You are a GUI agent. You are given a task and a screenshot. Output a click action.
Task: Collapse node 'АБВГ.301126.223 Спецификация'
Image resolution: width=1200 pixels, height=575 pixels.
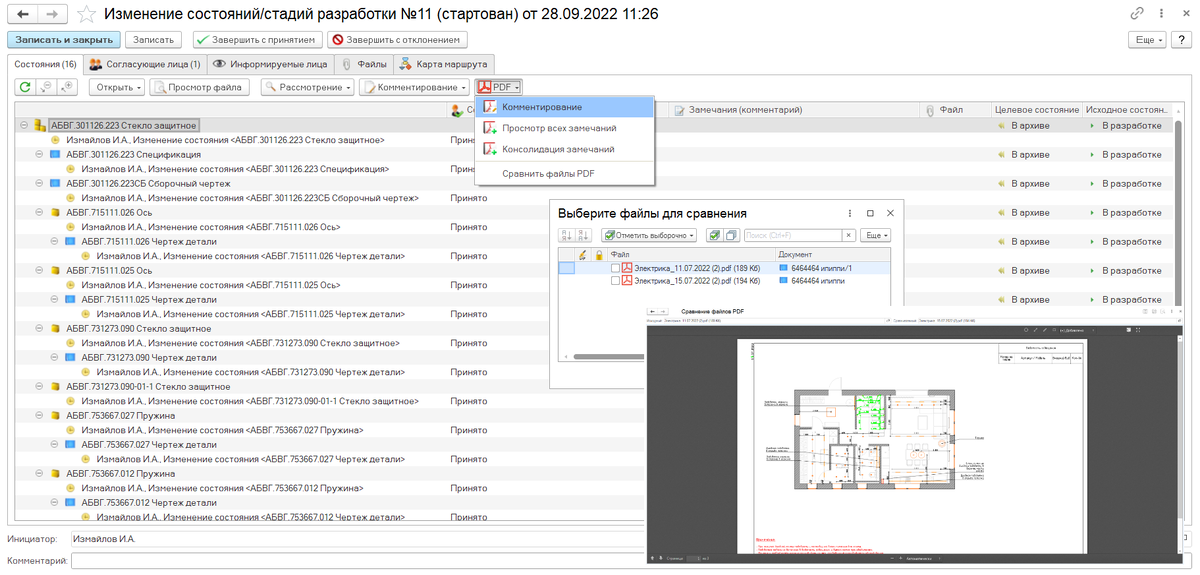(39, 155)
